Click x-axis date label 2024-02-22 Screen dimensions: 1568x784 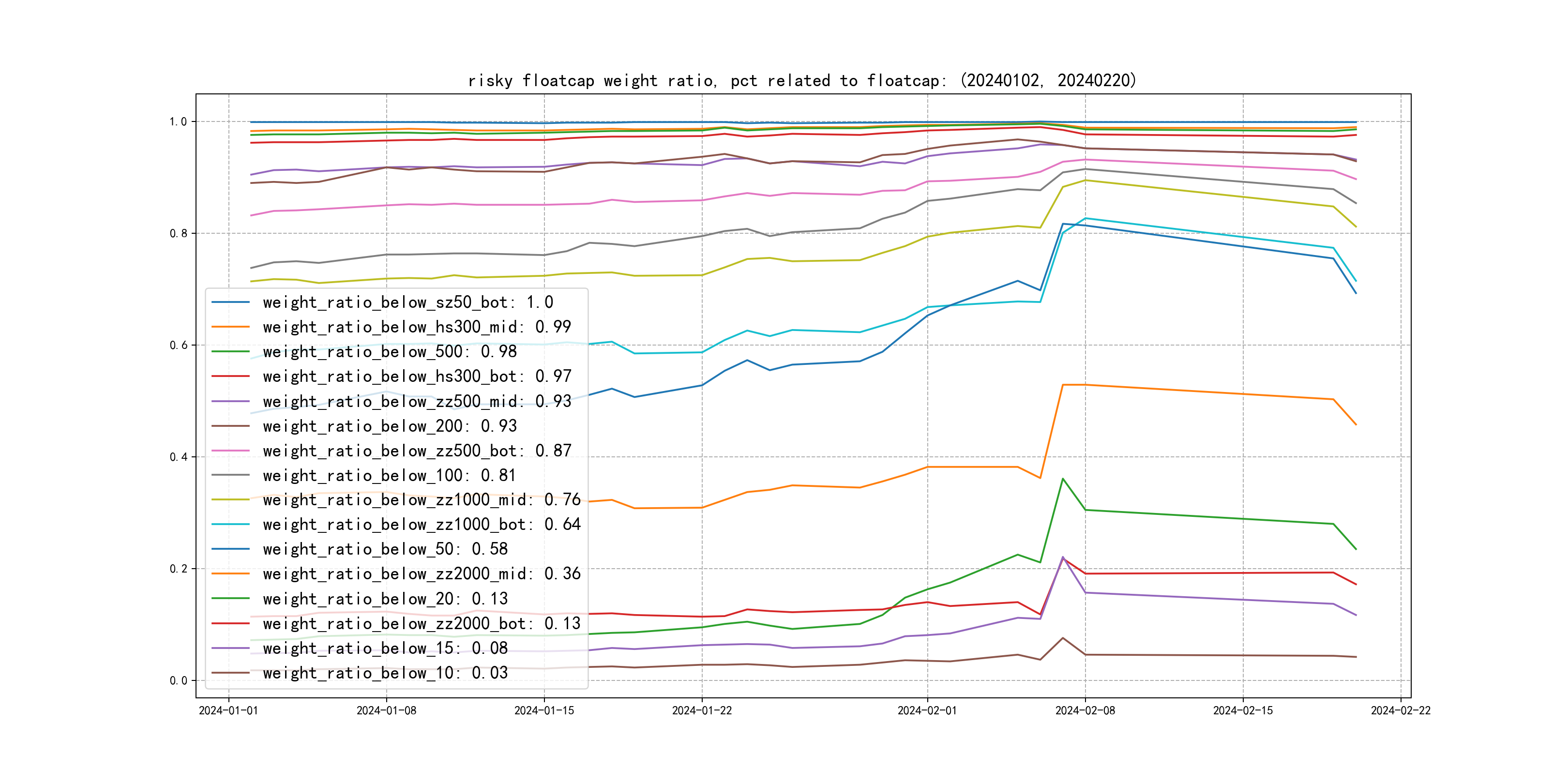tap(1400, 711)
